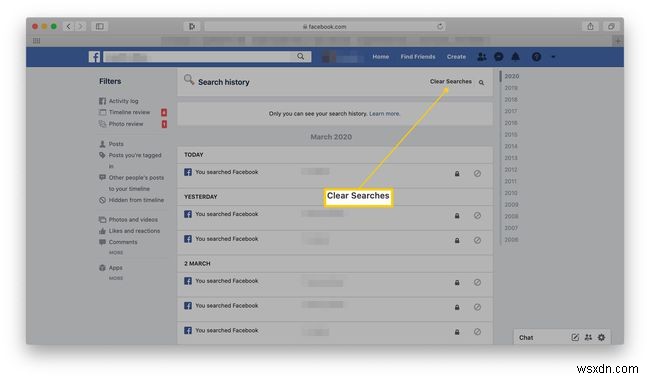Click Clear Searches link

coord(451,82)
